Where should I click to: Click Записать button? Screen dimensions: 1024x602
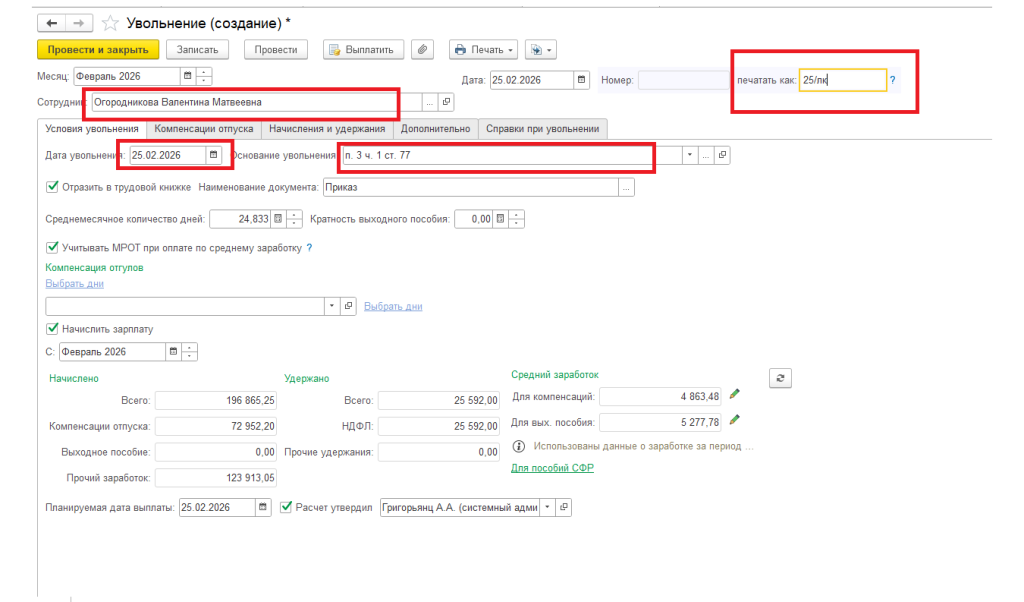[197, 50]
